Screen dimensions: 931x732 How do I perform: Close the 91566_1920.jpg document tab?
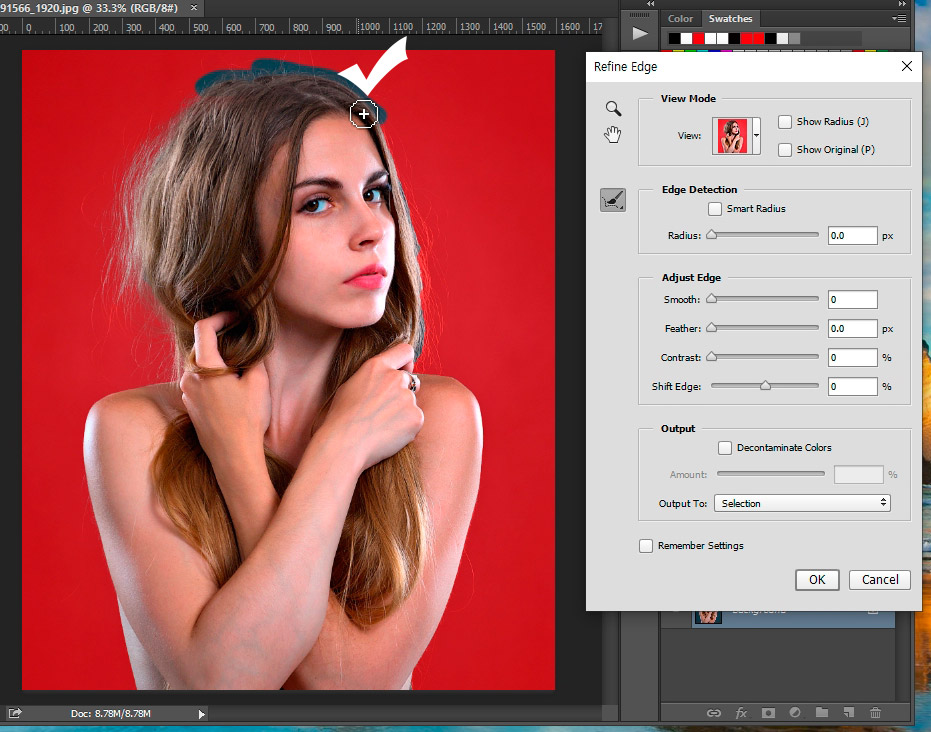click(194, 8)
